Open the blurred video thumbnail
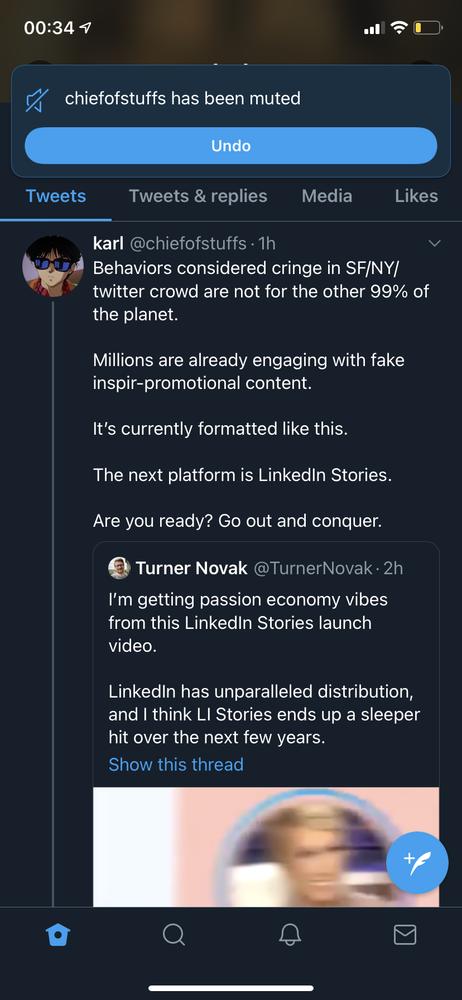The image size is (462, 1000). [x=266, y=847]
